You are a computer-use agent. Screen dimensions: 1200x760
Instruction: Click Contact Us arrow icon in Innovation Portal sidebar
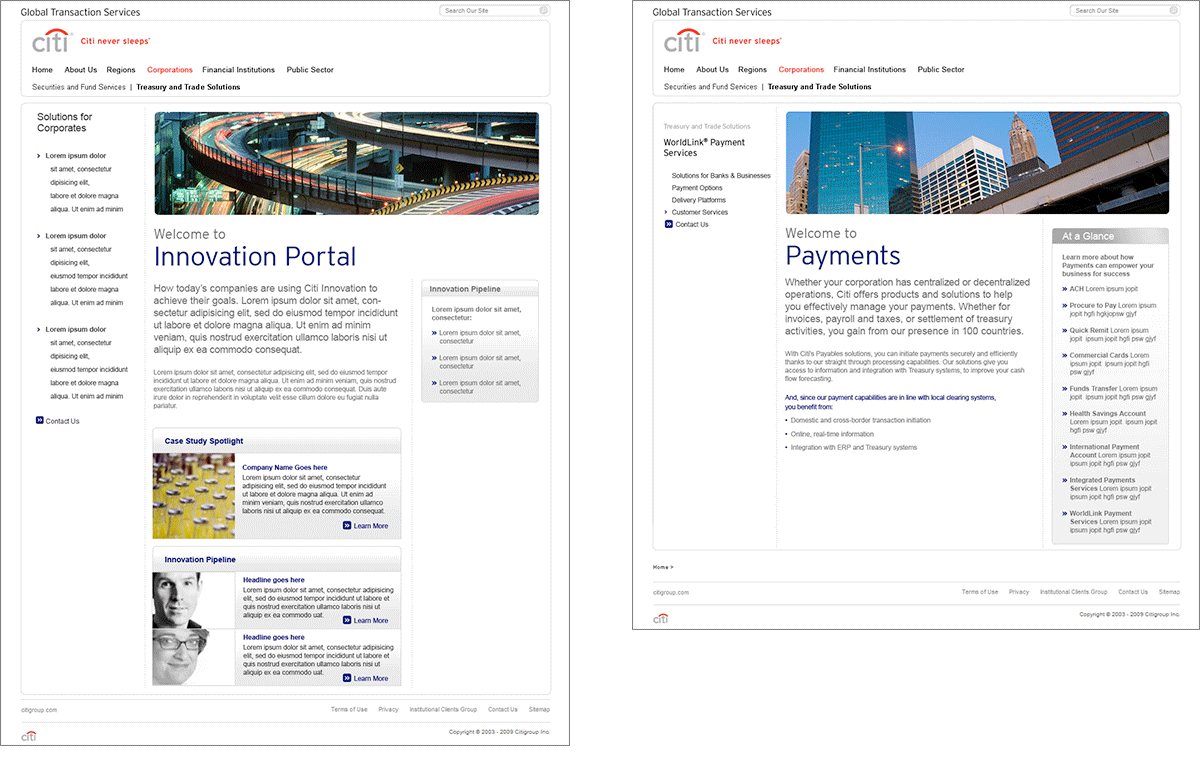click(39, 421)
